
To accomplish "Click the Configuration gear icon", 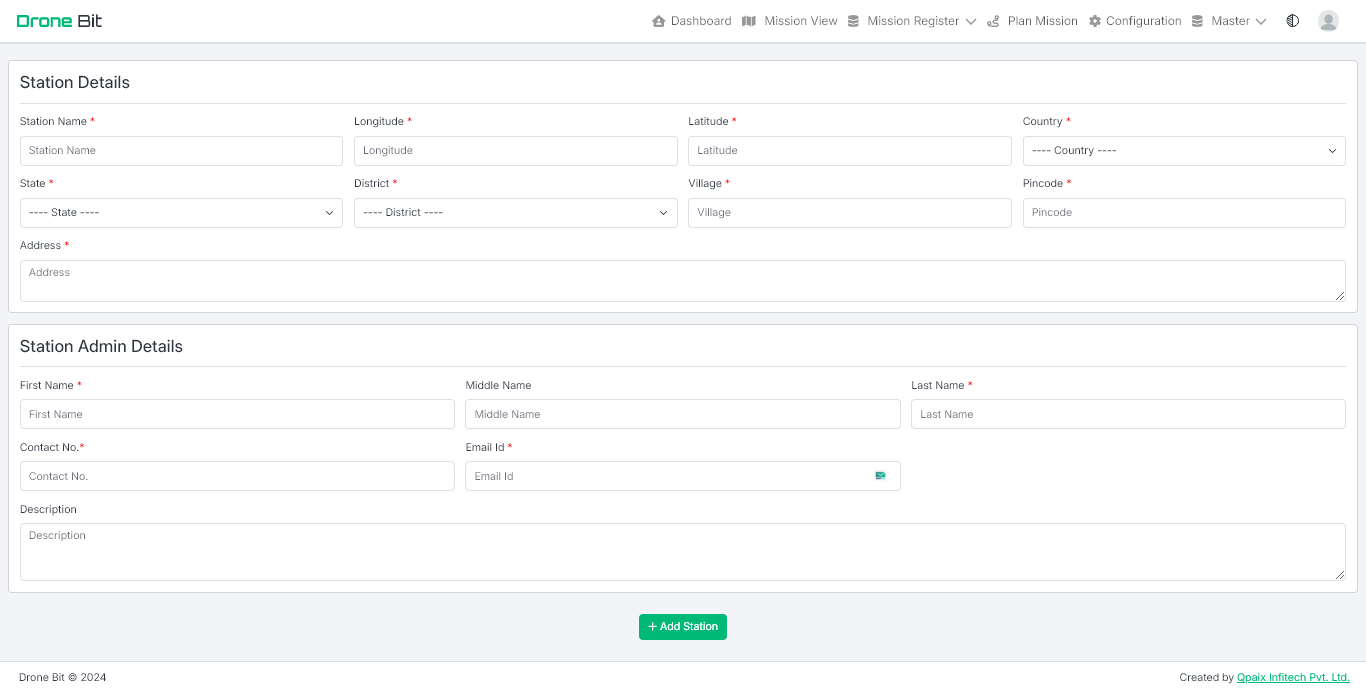I will click(1095, 21).
